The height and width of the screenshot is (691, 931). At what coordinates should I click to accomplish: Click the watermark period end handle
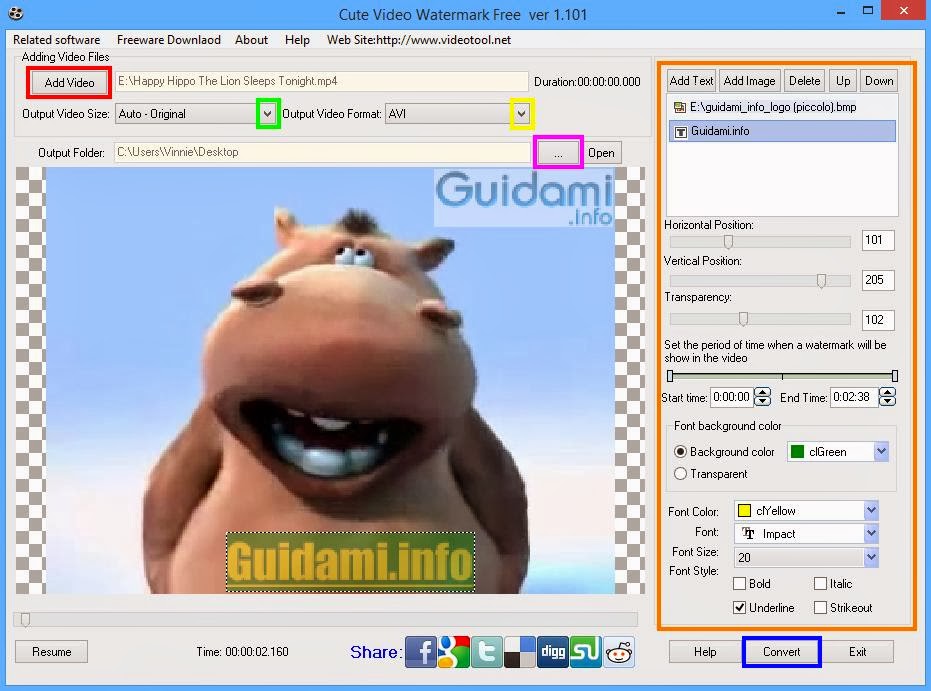click(x=894, y=376)
